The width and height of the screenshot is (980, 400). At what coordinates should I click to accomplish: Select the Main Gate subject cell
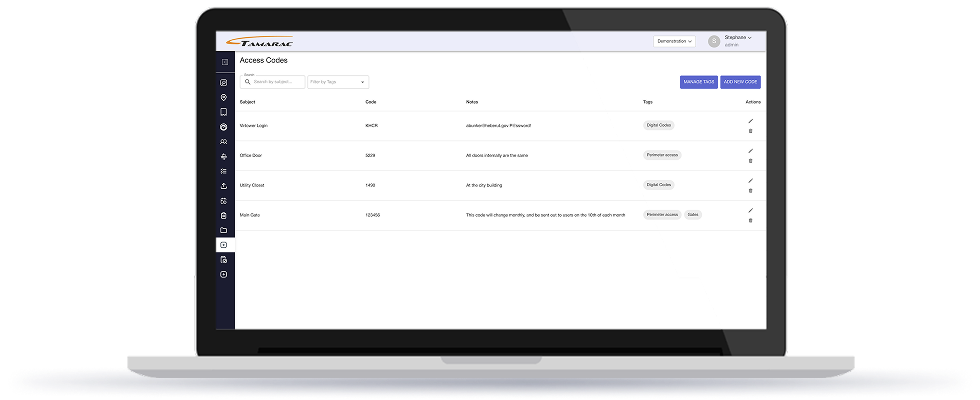250,215
